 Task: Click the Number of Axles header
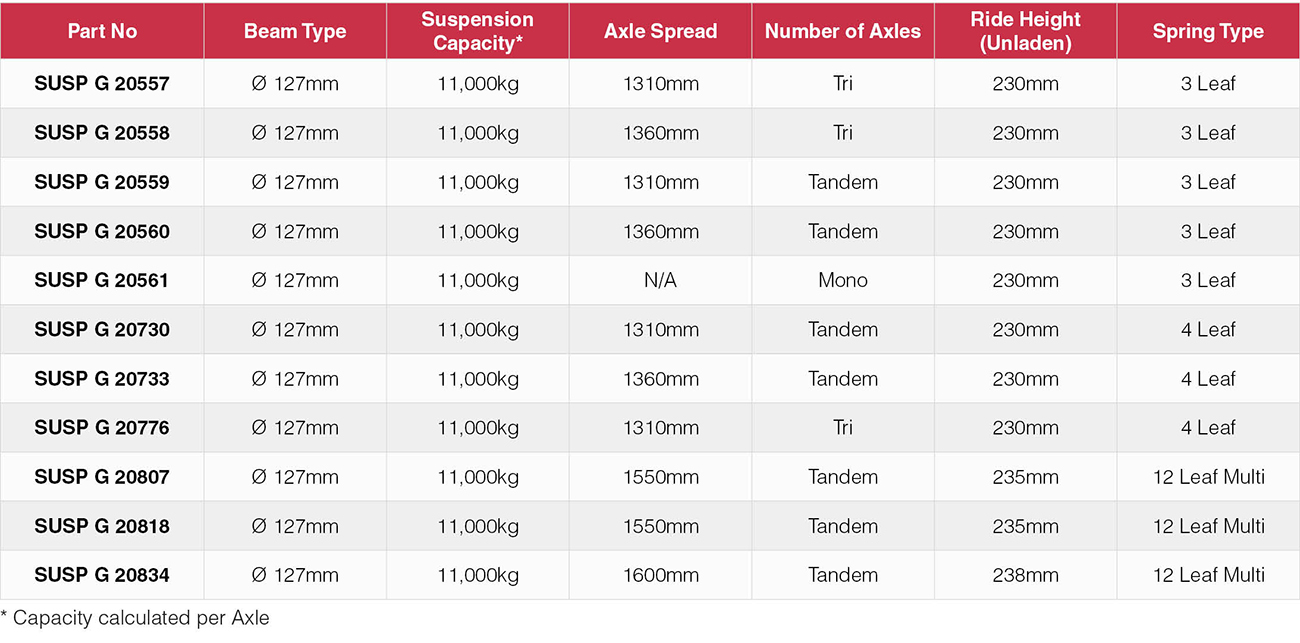pyautogui.click(x=843, y=31)
